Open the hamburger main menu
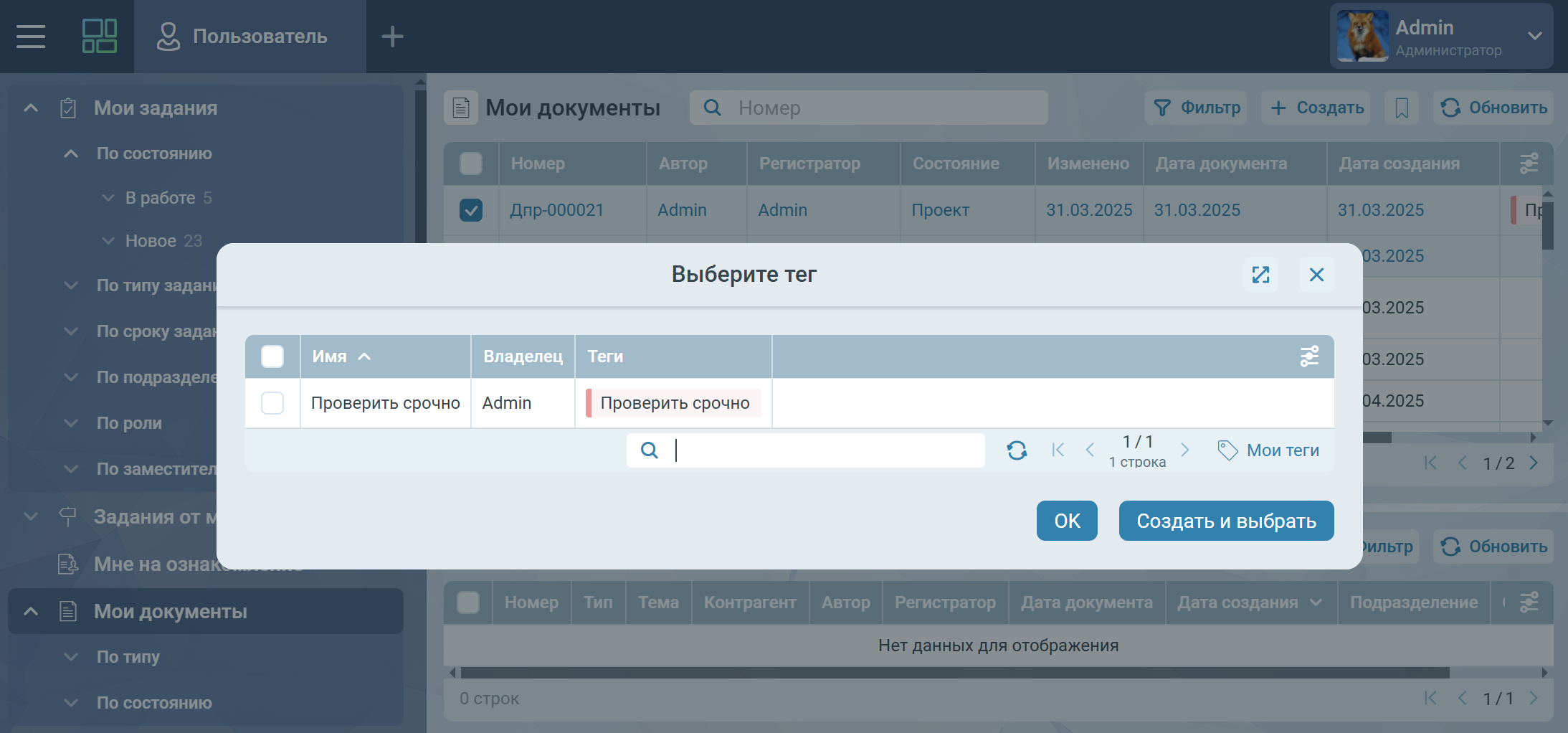 coord(31,36)
